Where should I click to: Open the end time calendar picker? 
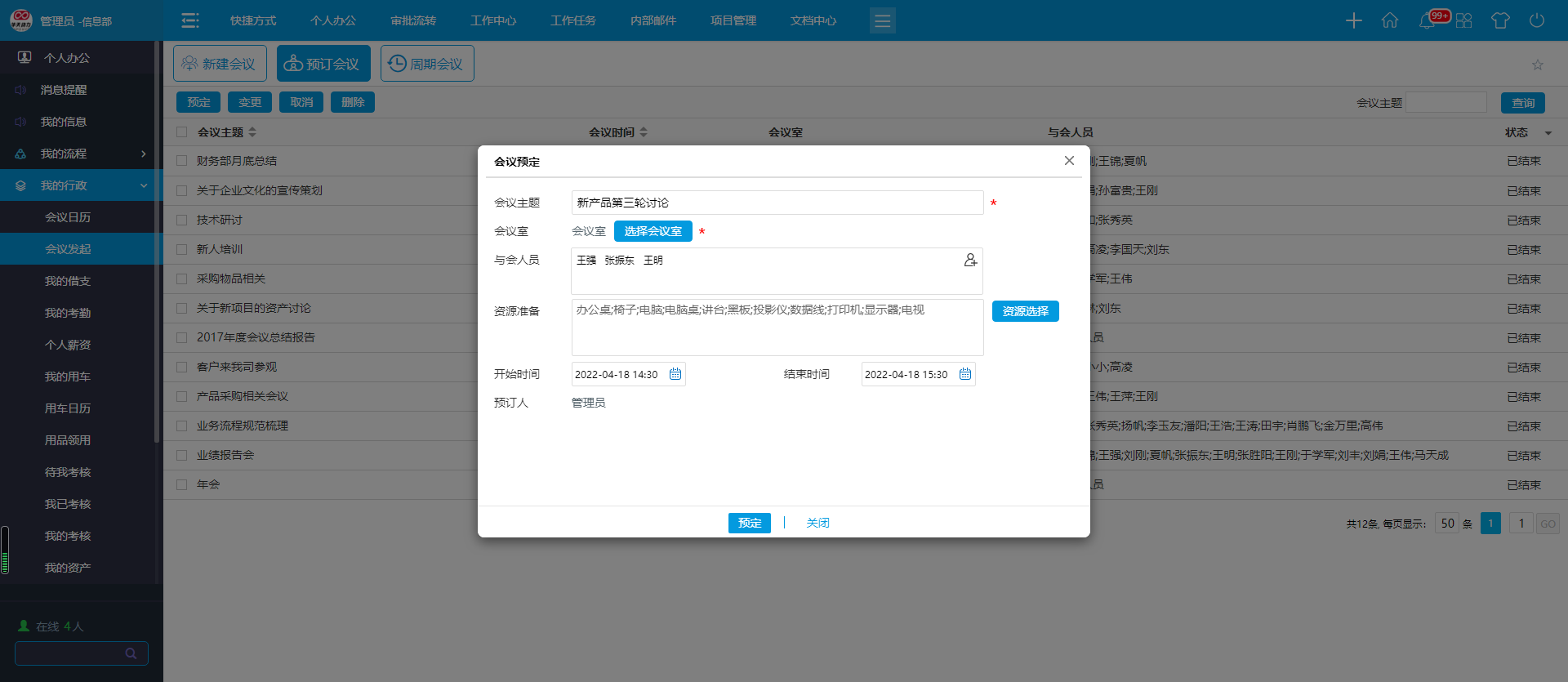965,374
